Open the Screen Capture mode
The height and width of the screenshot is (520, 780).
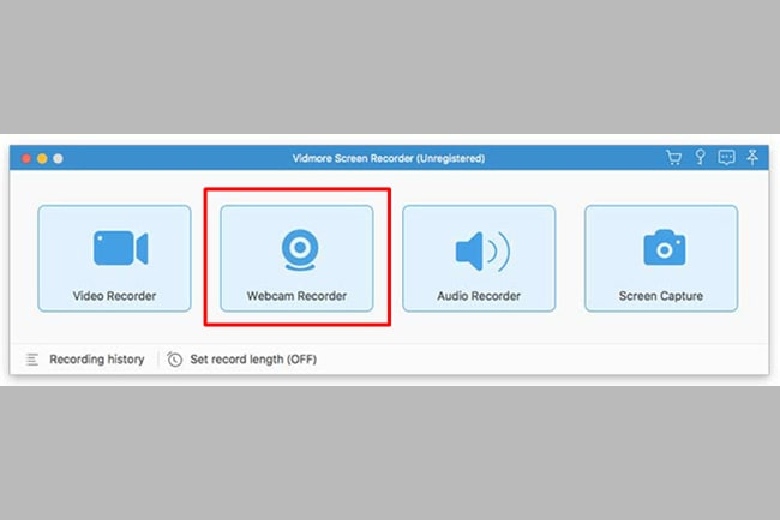pos(661,258)
